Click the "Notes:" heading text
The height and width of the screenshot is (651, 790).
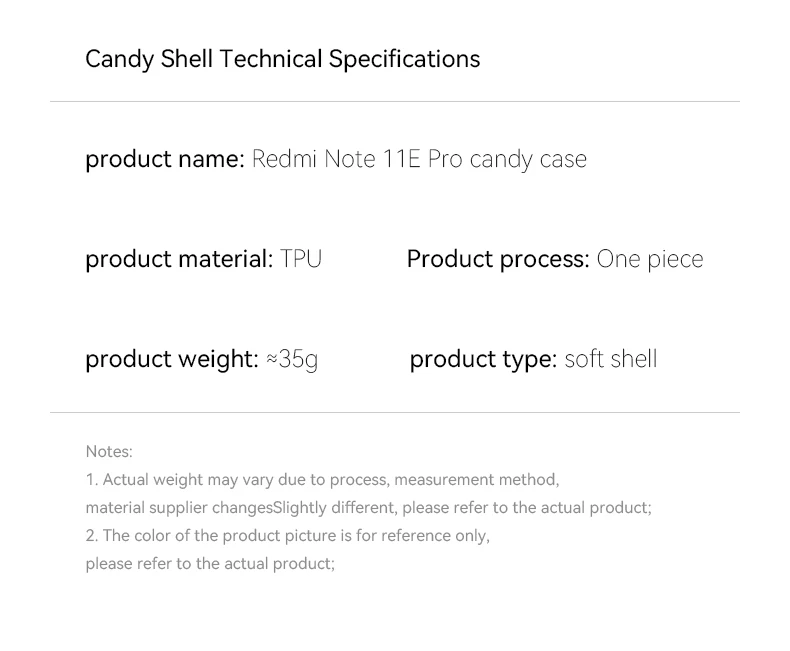click(109, 452)
